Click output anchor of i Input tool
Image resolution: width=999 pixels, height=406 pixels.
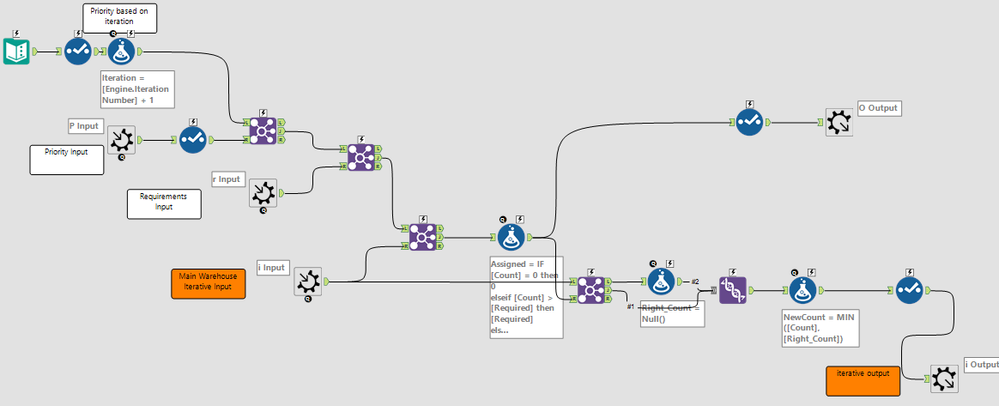(327, 281)
